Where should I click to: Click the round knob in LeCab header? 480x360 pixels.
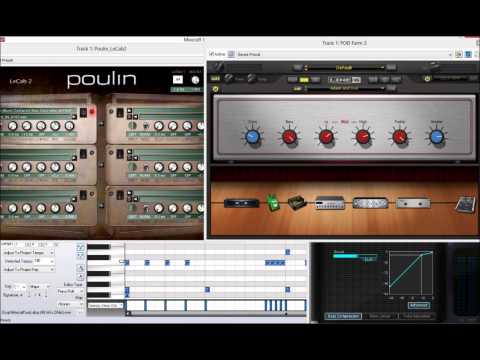tap(195, 80)
